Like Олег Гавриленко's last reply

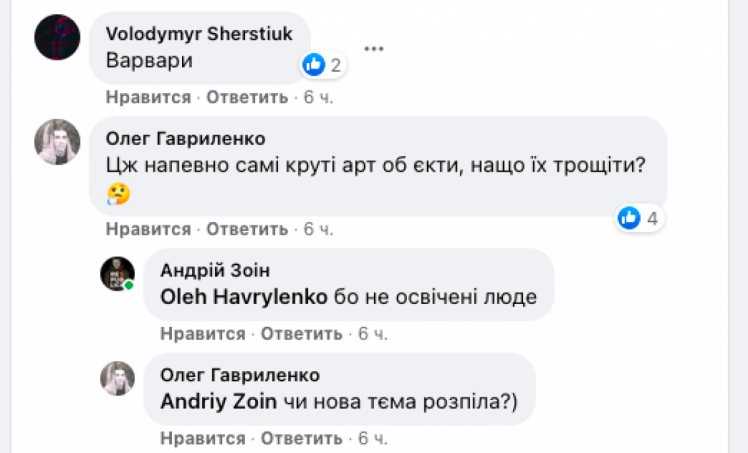click(x=202, y=438)
